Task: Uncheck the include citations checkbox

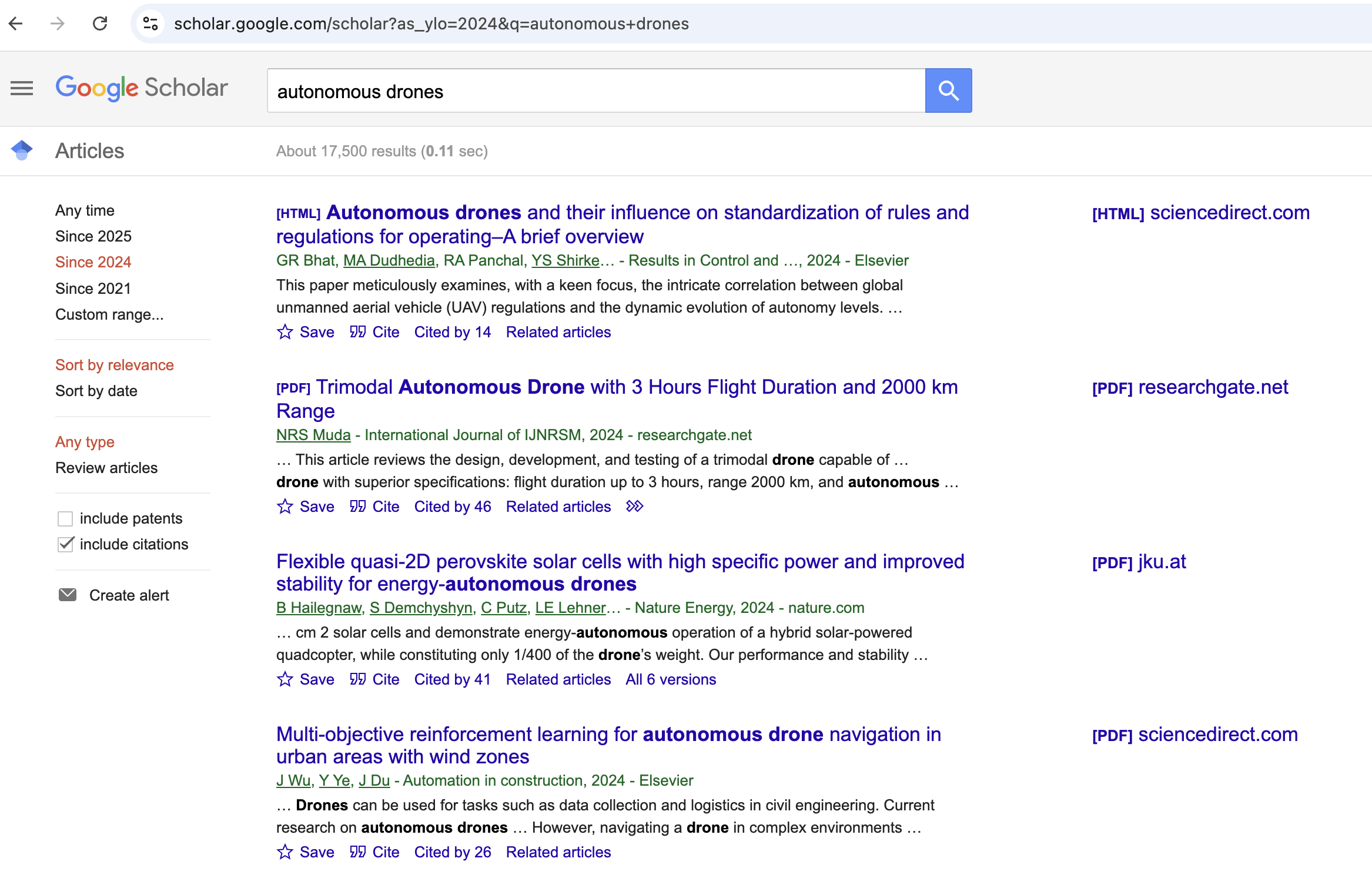Action: point(65,544)
